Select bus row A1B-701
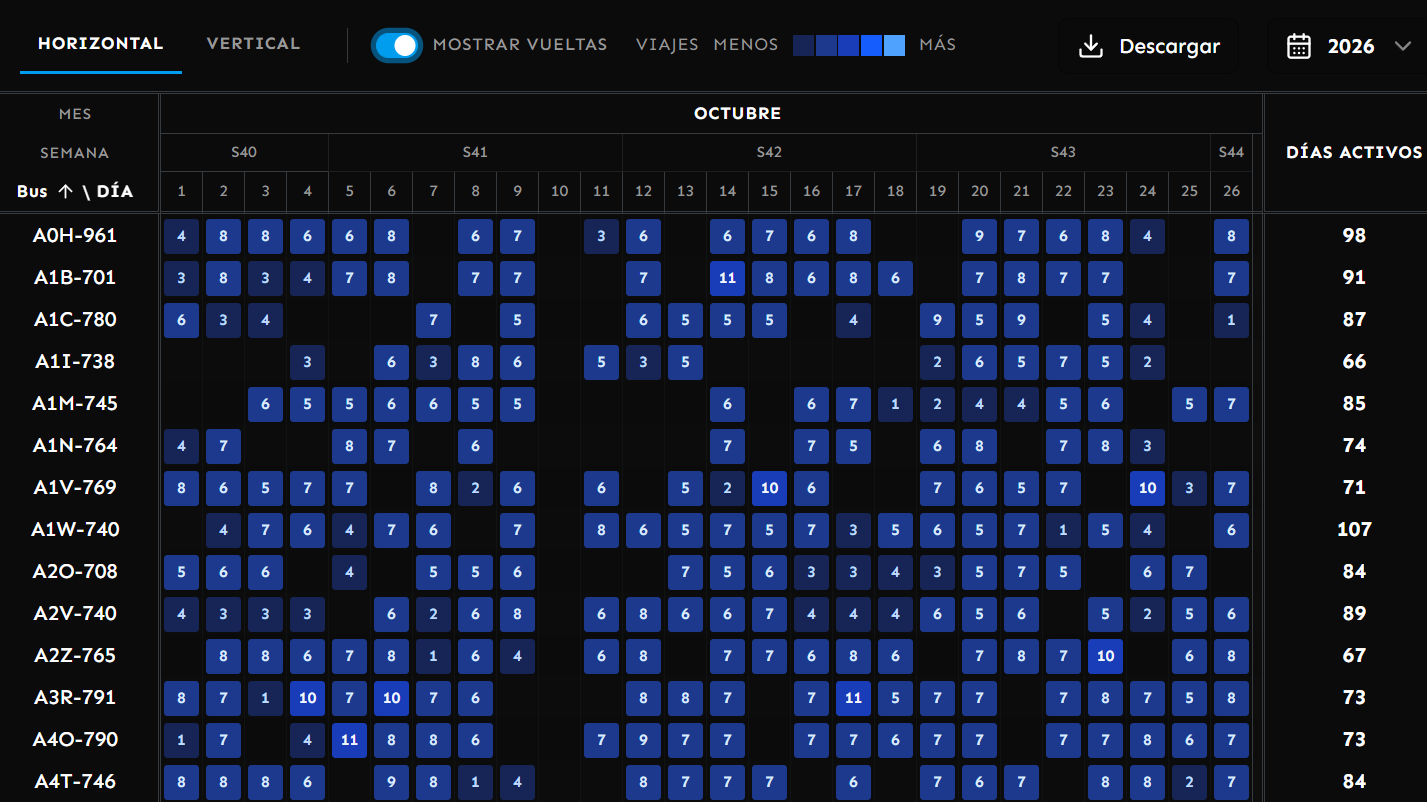Image resolution: width=1427 pixels, height=802 pixels. tap(75, 278)
